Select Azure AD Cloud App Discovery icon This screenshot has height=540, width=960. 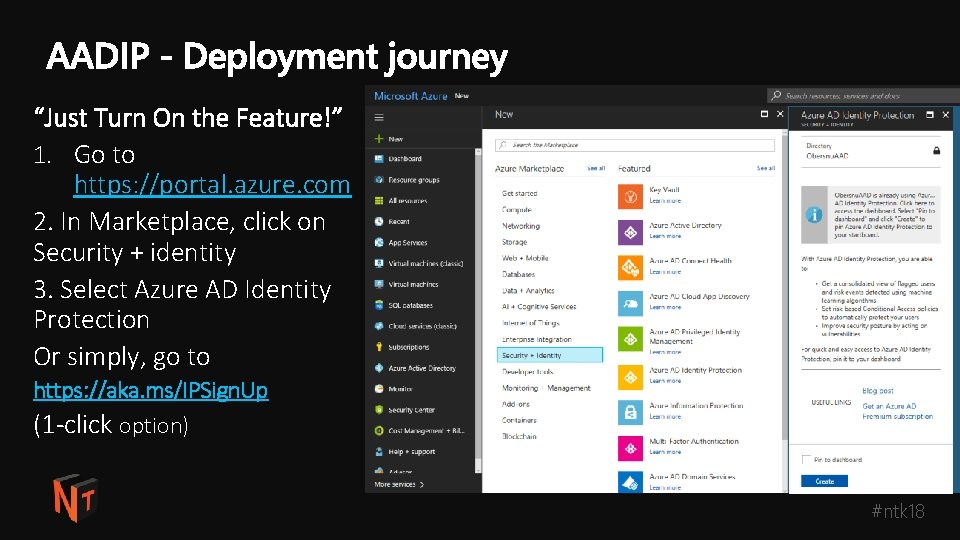tap(630, 303)
